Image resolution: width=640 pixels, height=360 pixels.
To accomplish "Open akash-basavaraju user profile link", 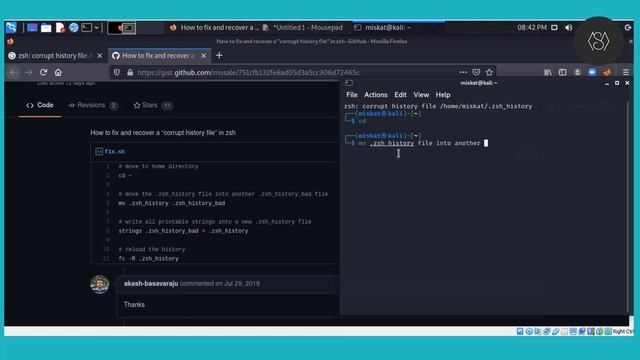I will pos(151,283).
